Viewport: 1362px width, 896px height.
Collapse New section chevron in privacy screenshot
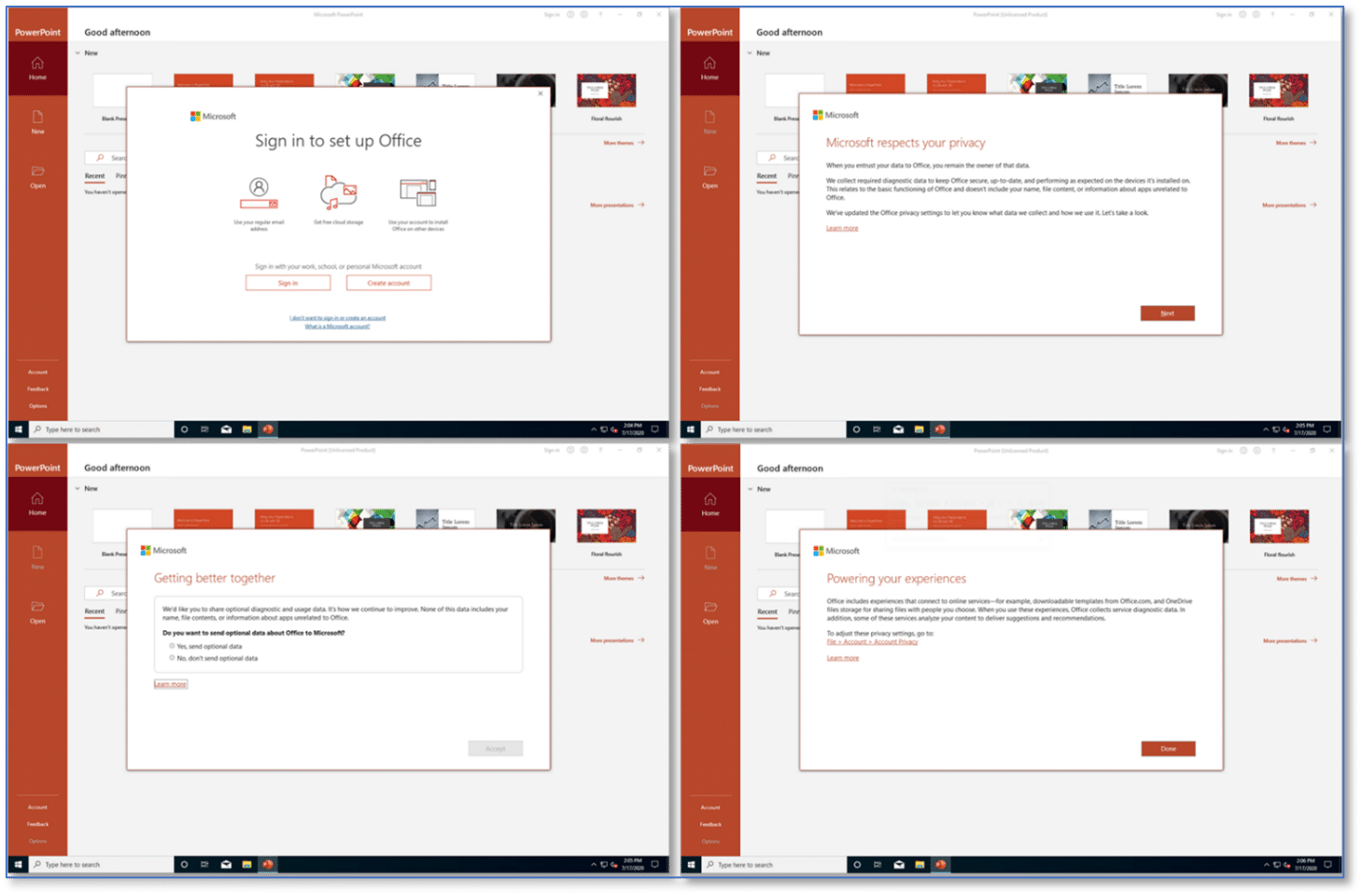pyautogui.click(x=750, y=53)
